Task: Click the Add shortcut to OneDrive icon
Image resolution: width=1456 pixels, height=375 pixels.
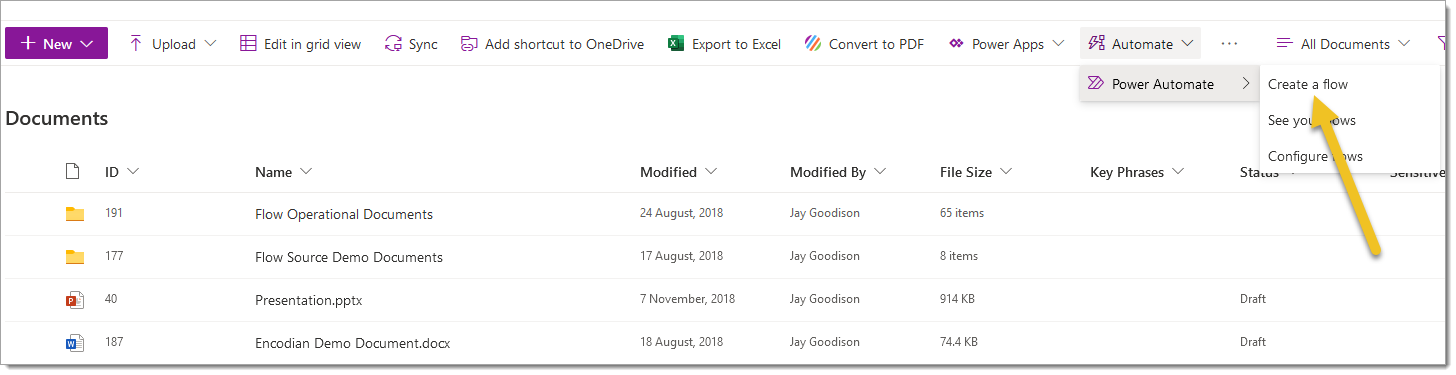Action: [469, 44]
